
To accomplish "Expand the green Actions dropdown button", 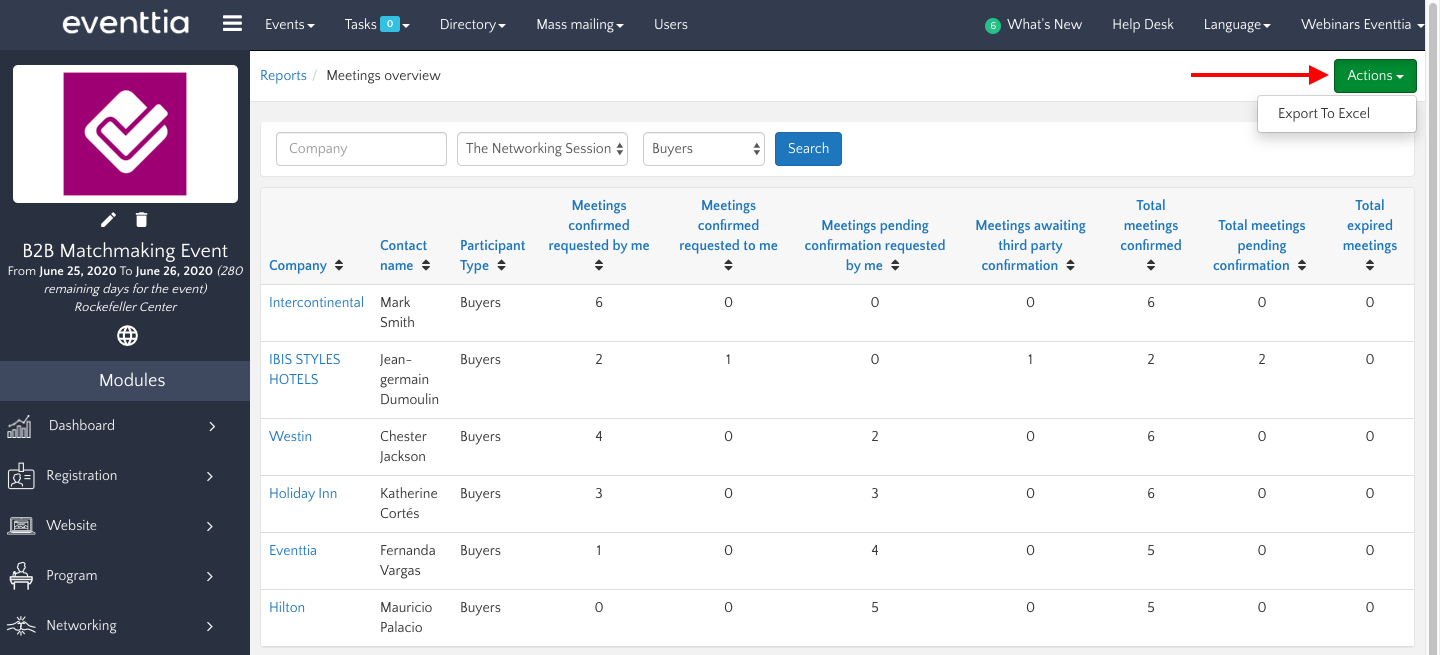I will (1374, 76).
